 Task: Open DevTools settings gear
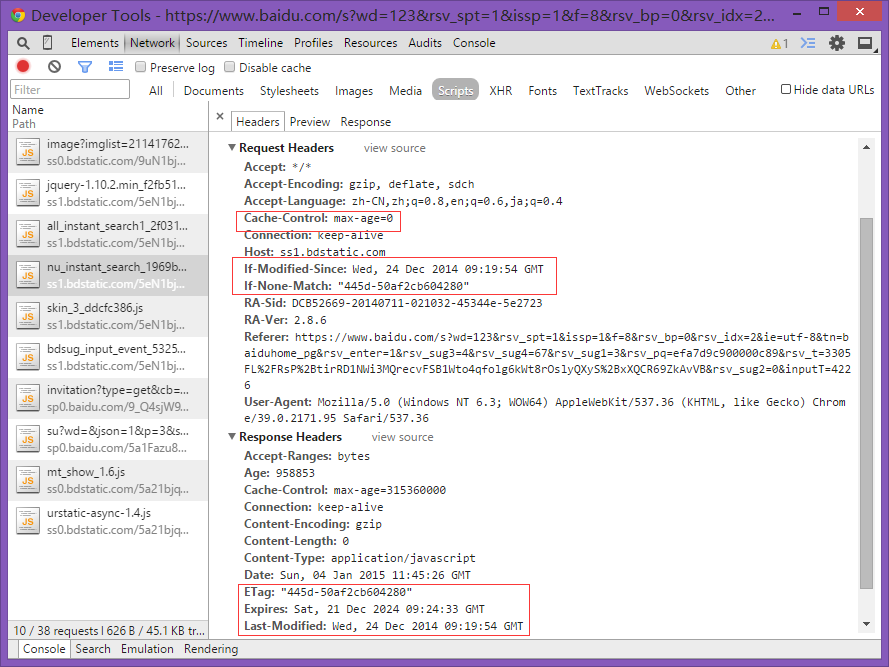click(x=837, y=43)
